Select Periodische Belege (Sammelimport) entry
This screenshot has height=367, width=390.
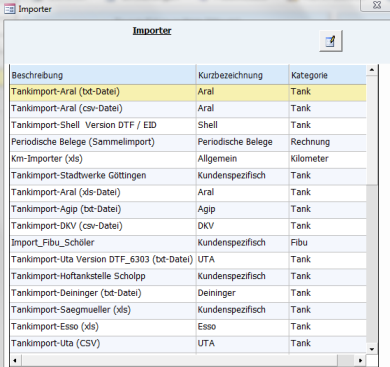coord(188,142)
